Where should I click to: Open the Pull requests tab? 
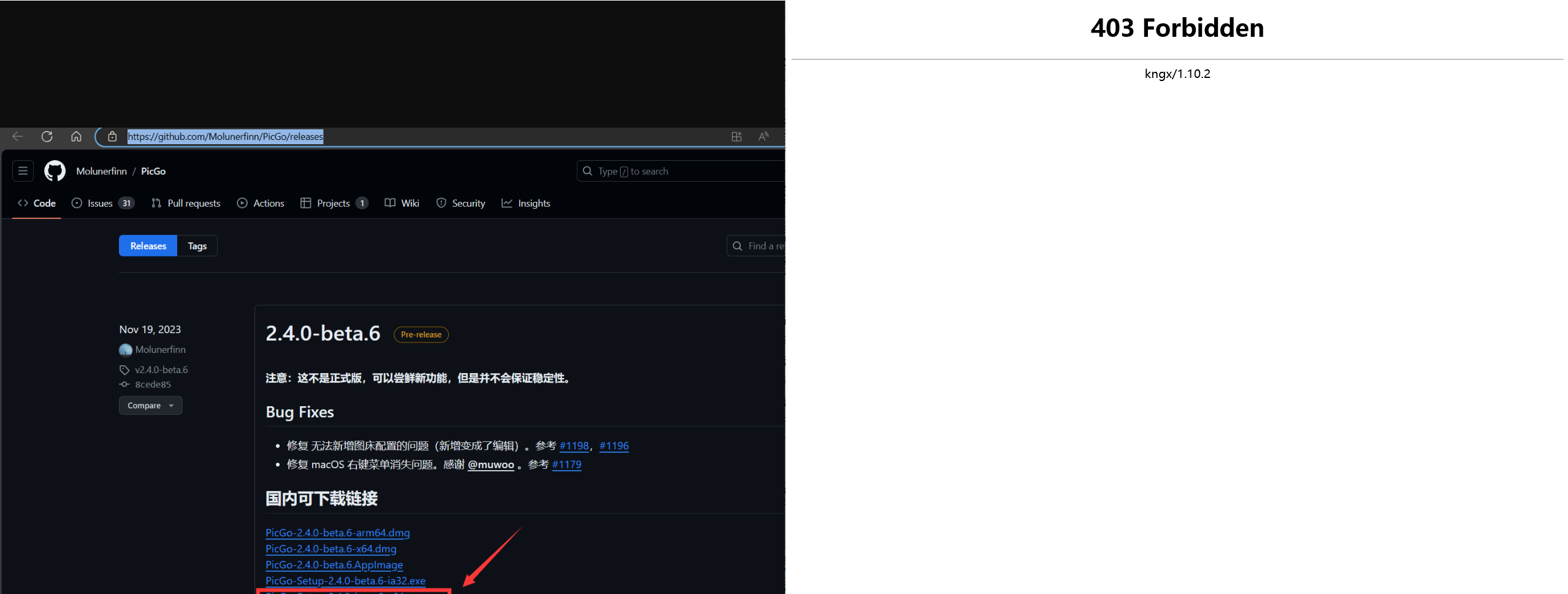point(186,203)
